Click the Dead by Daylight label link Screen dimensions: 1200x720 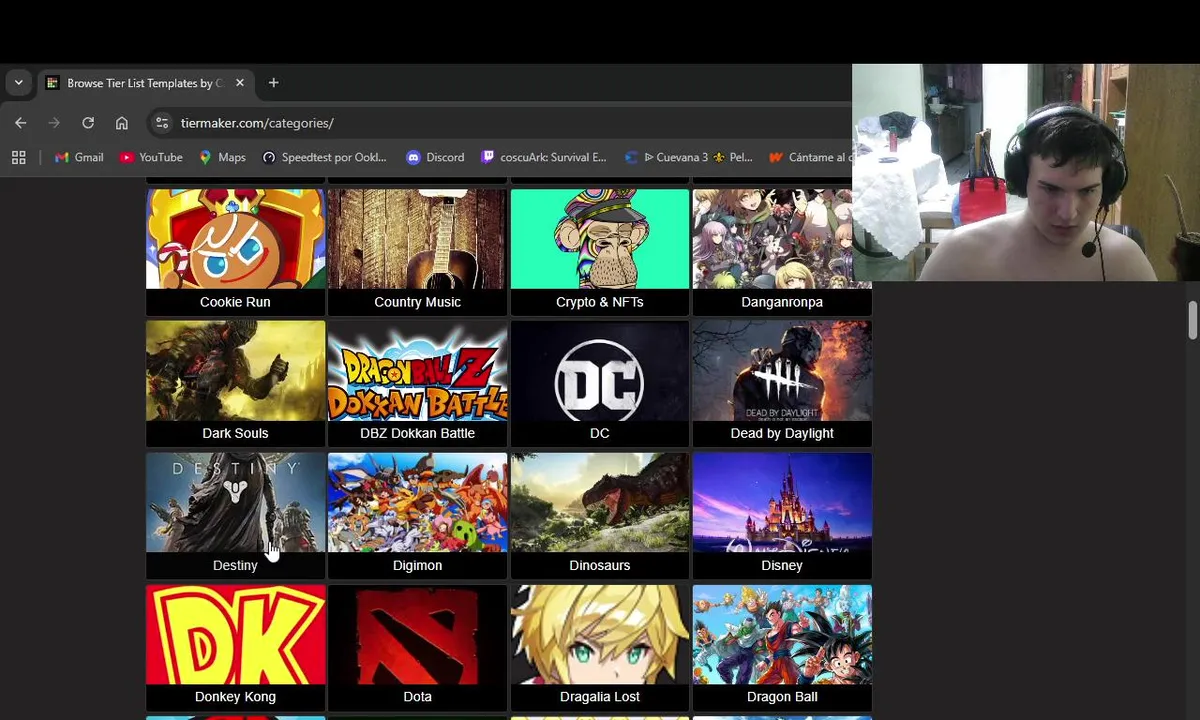pos(782,433)
